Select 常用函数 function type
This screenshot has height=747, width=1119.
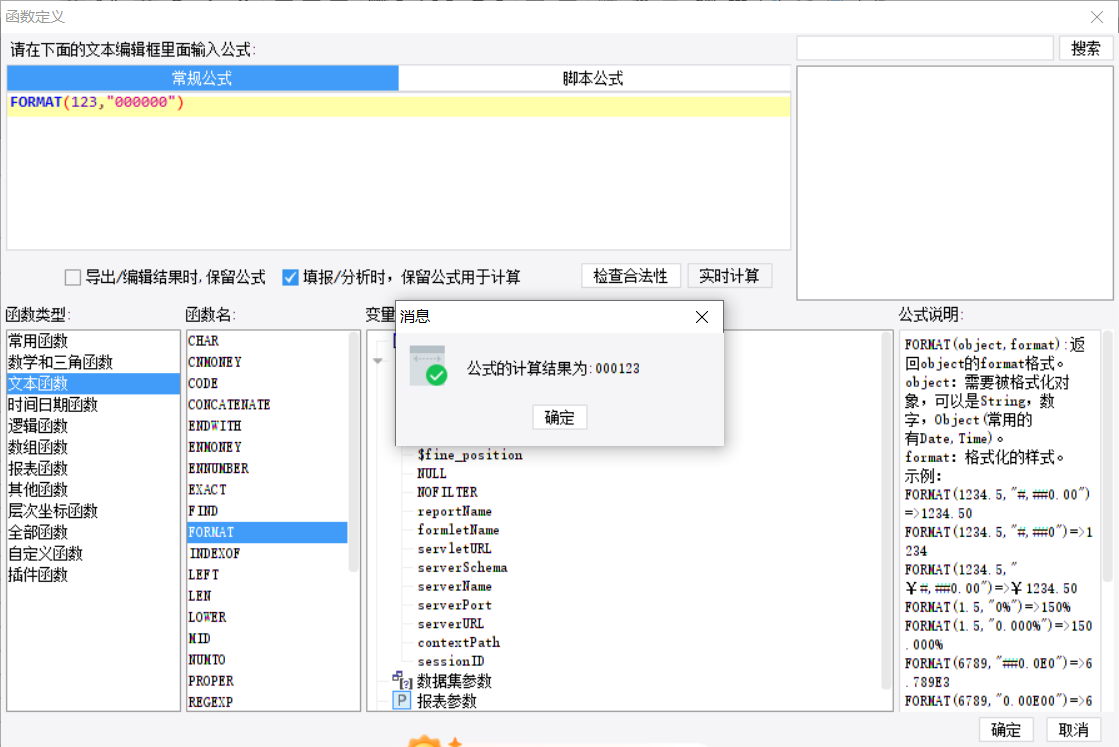tap(93, 341)
